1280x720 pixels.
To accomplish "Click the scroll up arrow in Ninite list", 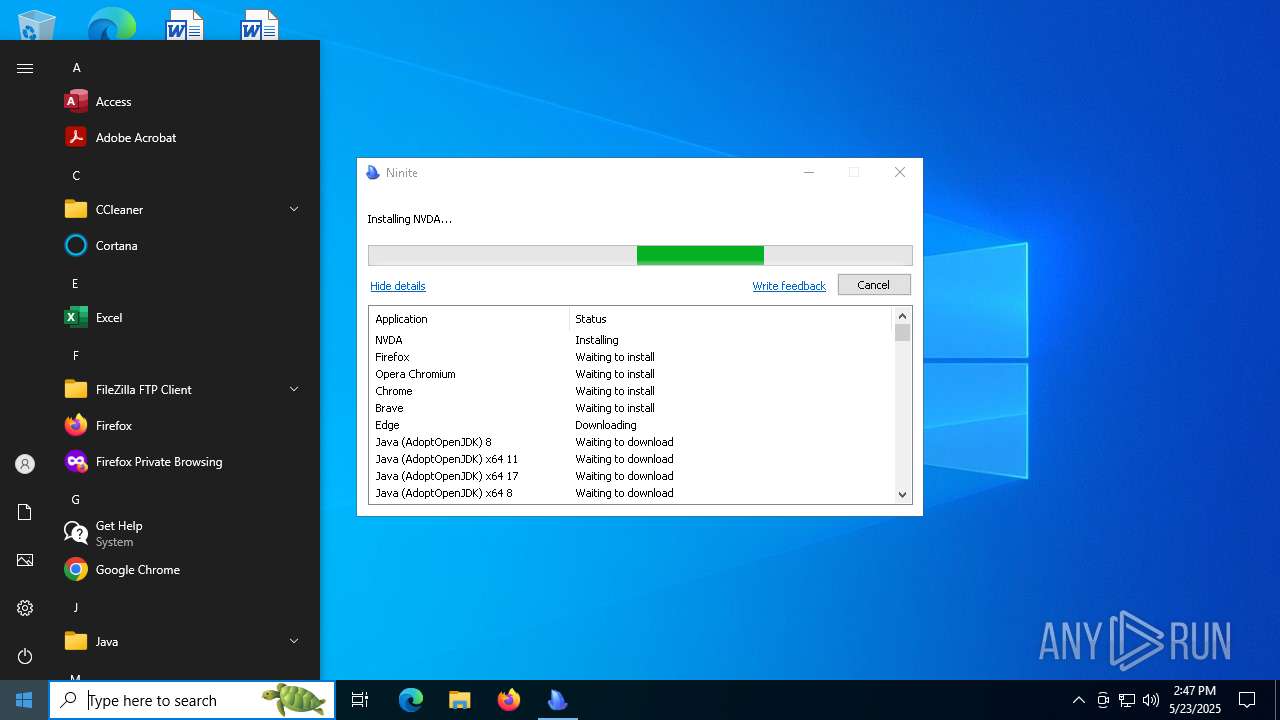I will tap(902, 316).
